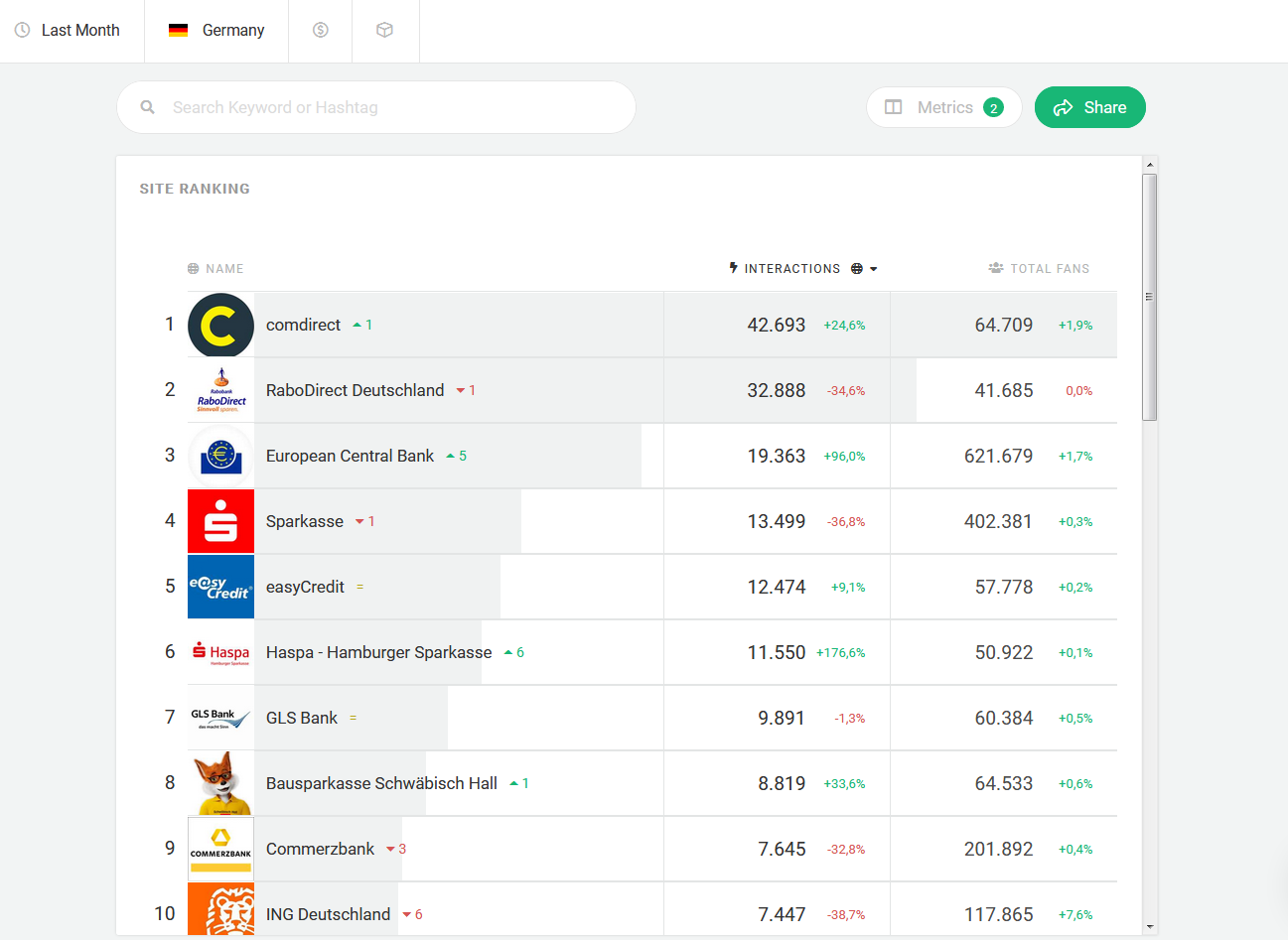
Task: Open the Commerzbank logo
Action: click(x=220, y=849)
